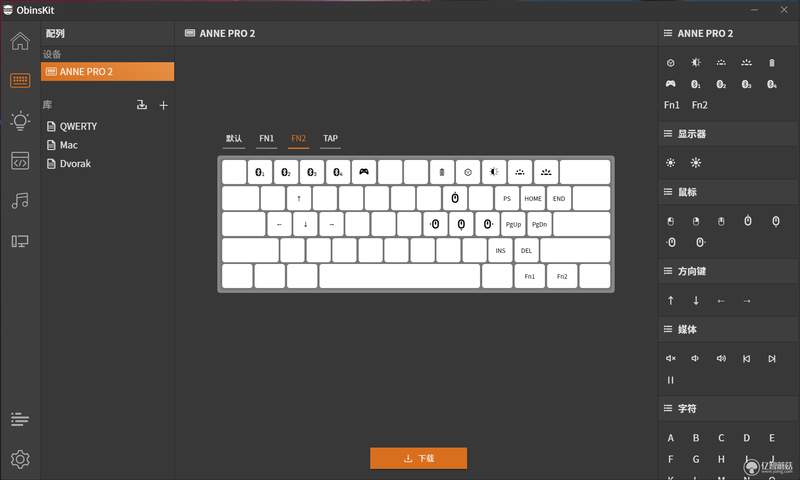Switch to the TAP layer tab
The image size is (800, 480).
(330, 139)
